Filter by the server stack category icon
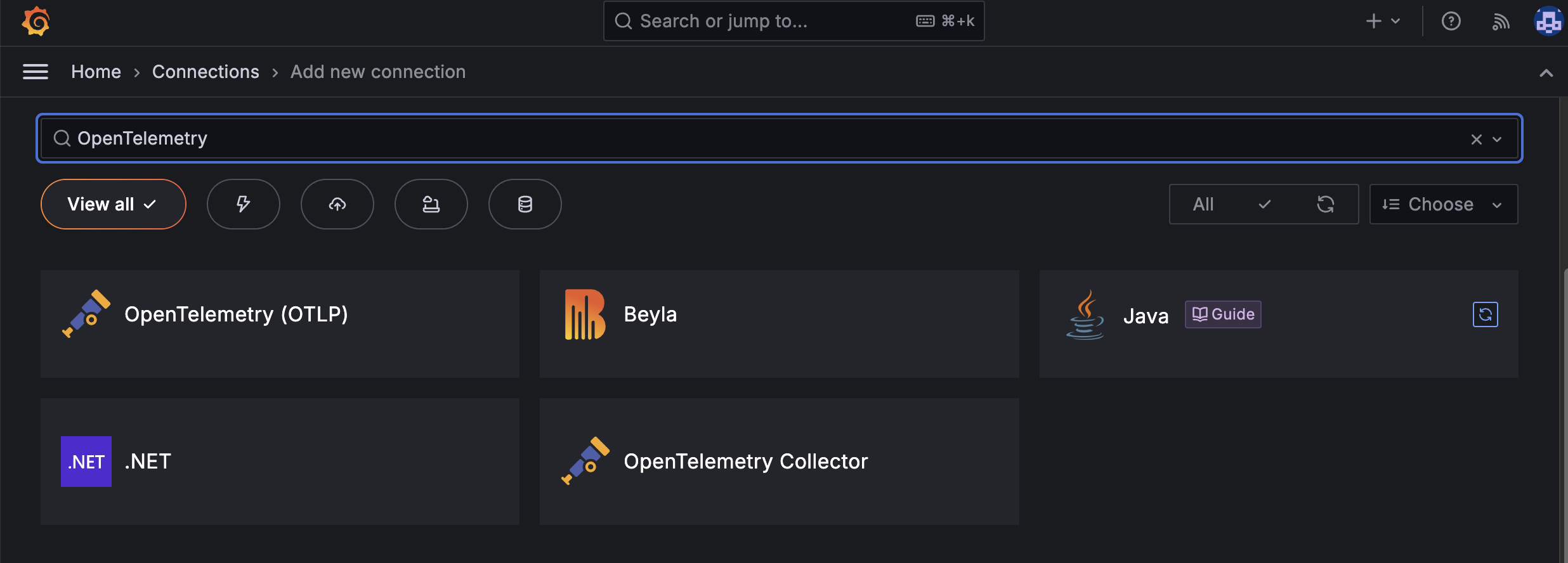 (x=431, y=204)
